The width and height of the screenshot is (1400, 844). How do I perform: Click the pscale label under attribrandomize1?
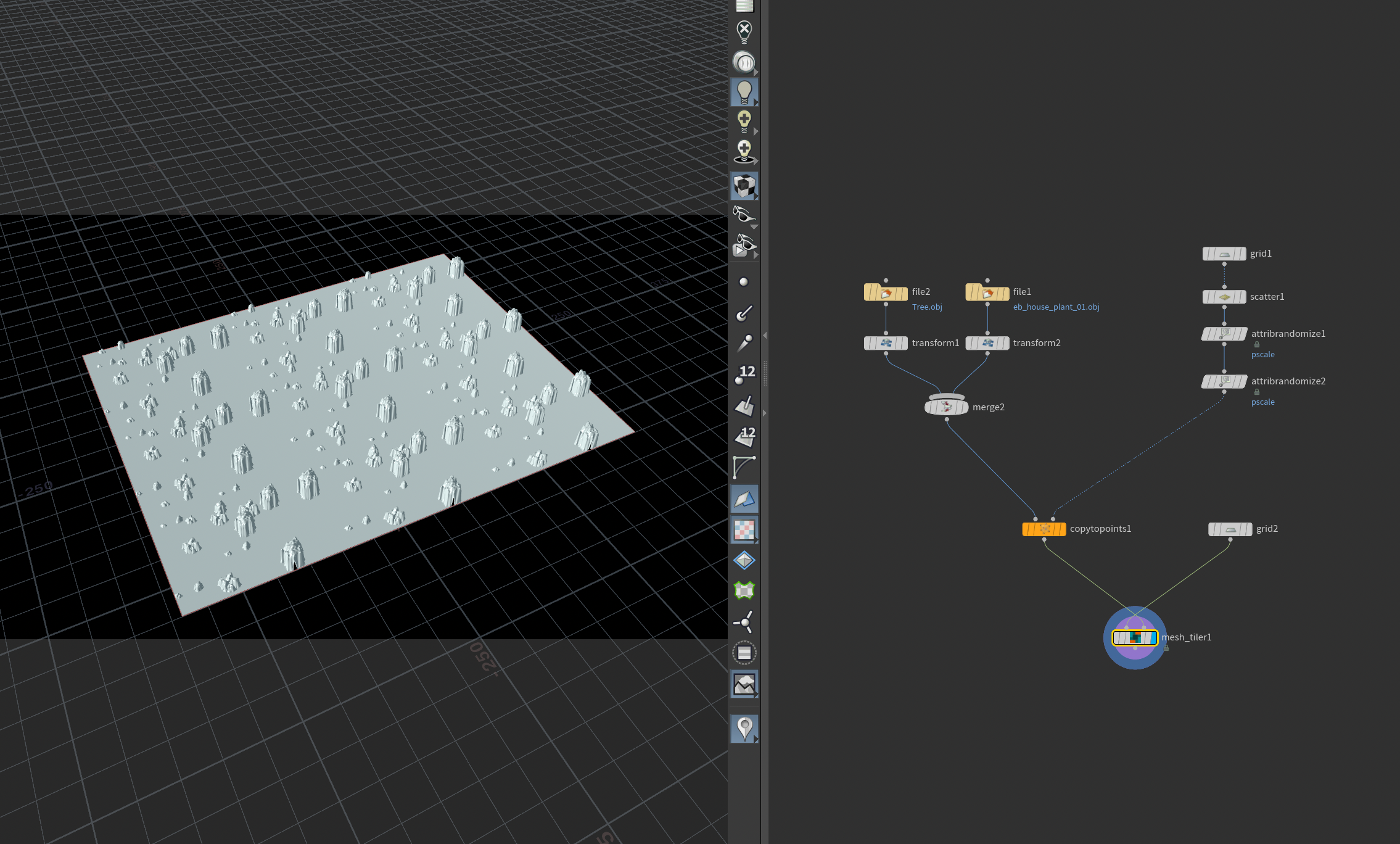click(1262, 355)
